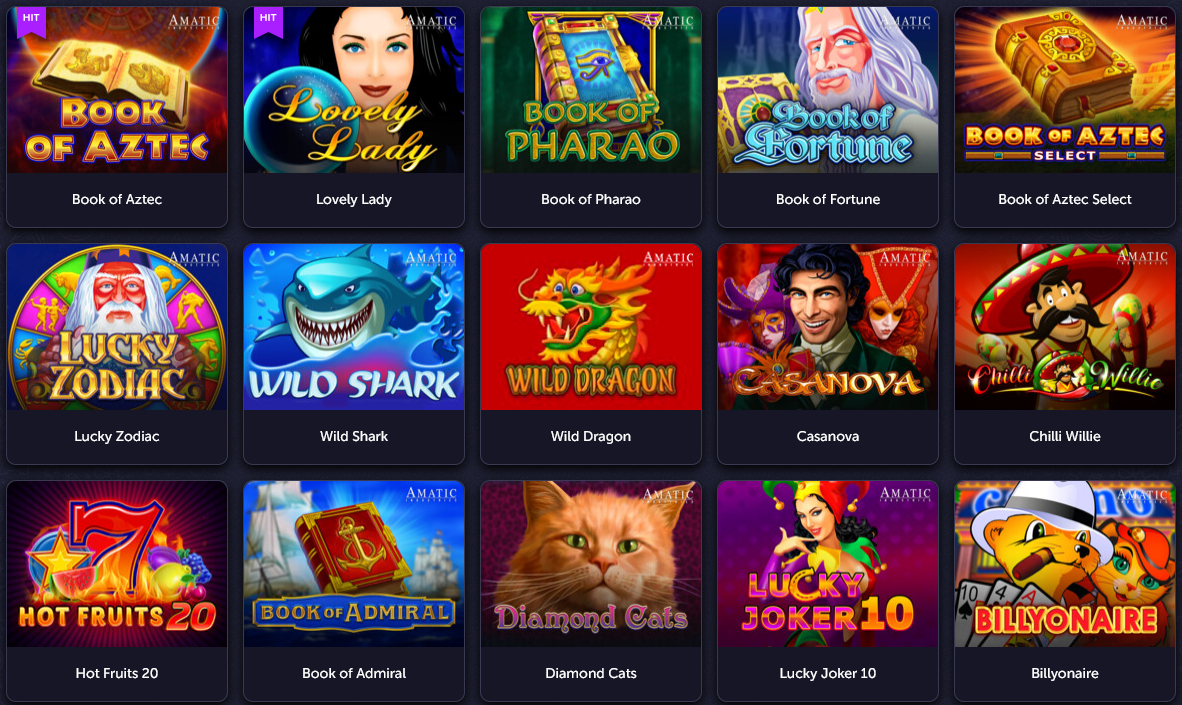Select the Book of Fortune game image

point(828,90)
